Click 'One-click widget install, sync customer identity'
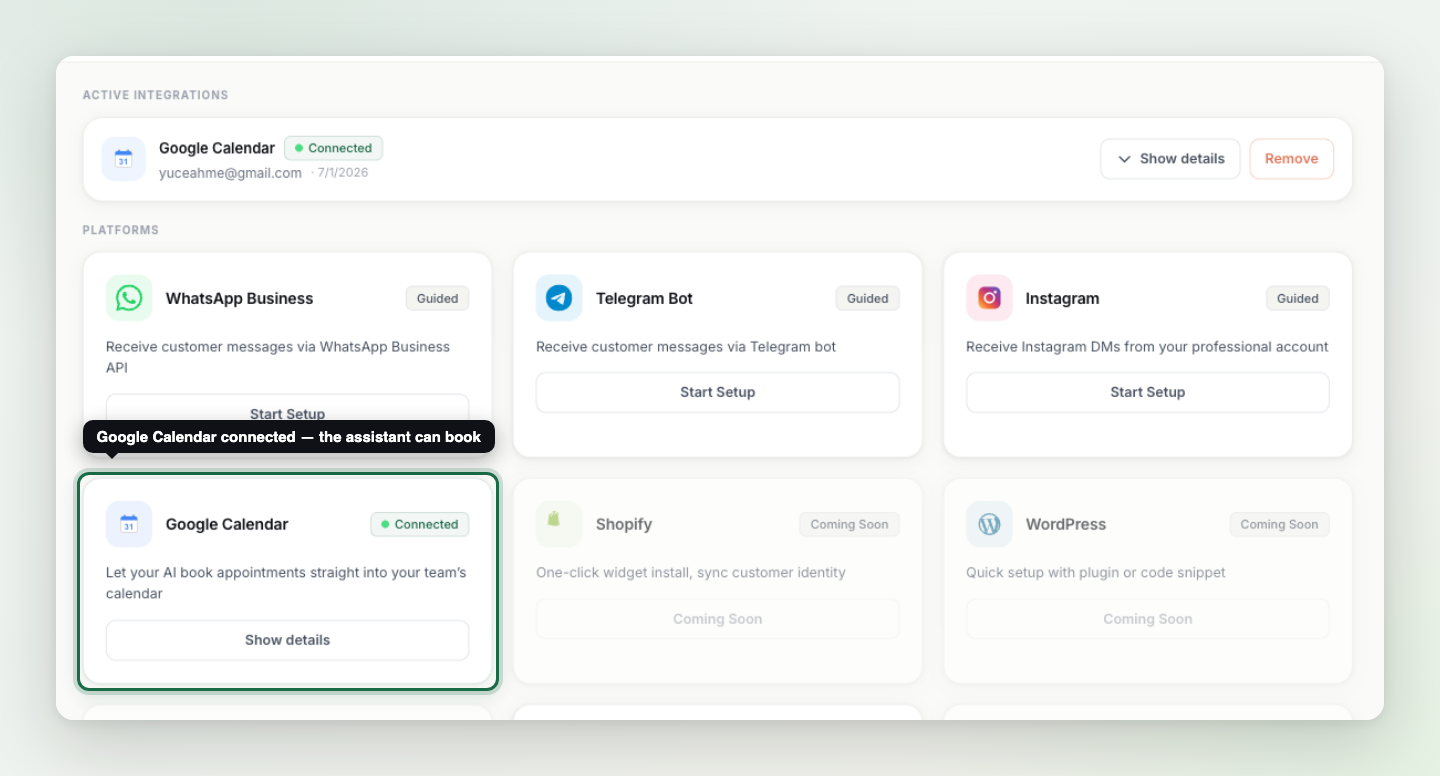This screenshot has width=1440, height=776. coord(691,573)
